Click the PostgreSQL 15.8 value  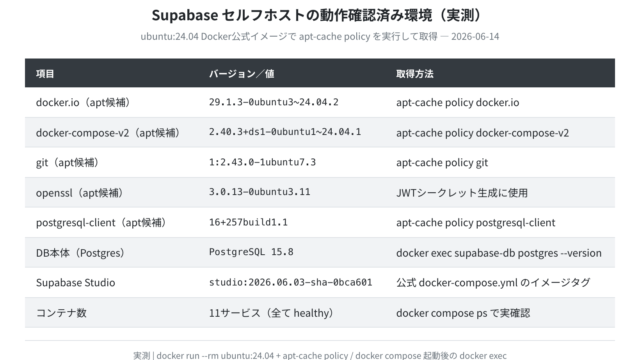pyautogui.click(x=251, y=252)
